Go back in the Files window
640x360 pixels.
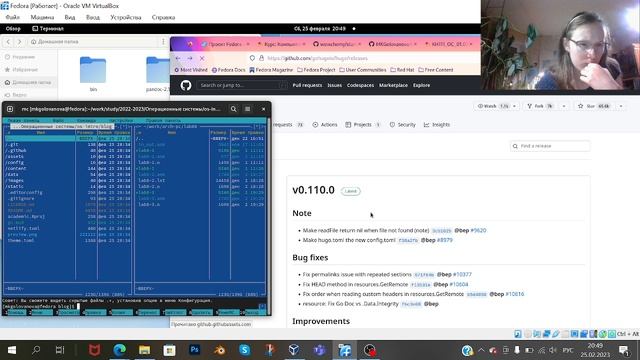[x=8, y=42]
